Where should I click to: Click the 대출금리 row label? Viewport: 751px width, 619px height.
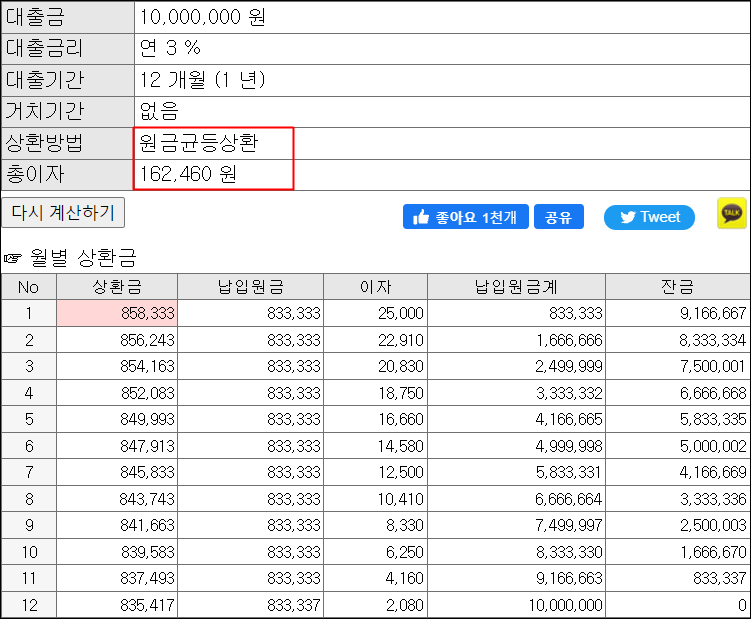click(x=68, y=48)
